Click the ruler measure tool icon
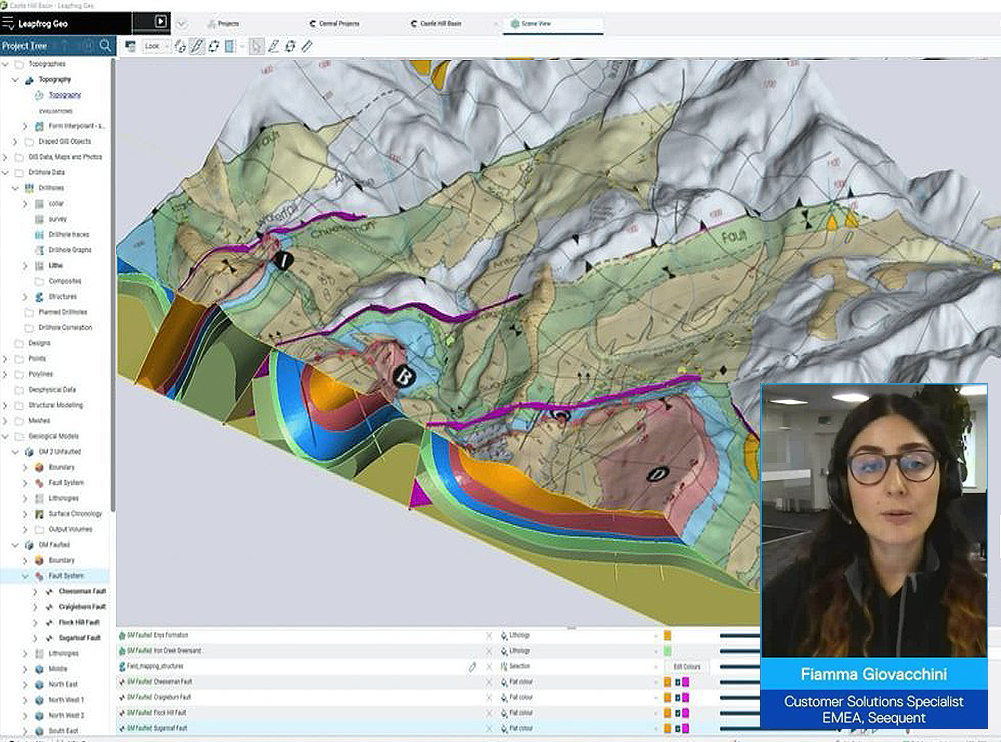Viewport: 1001px width, 742px height. 307,46
